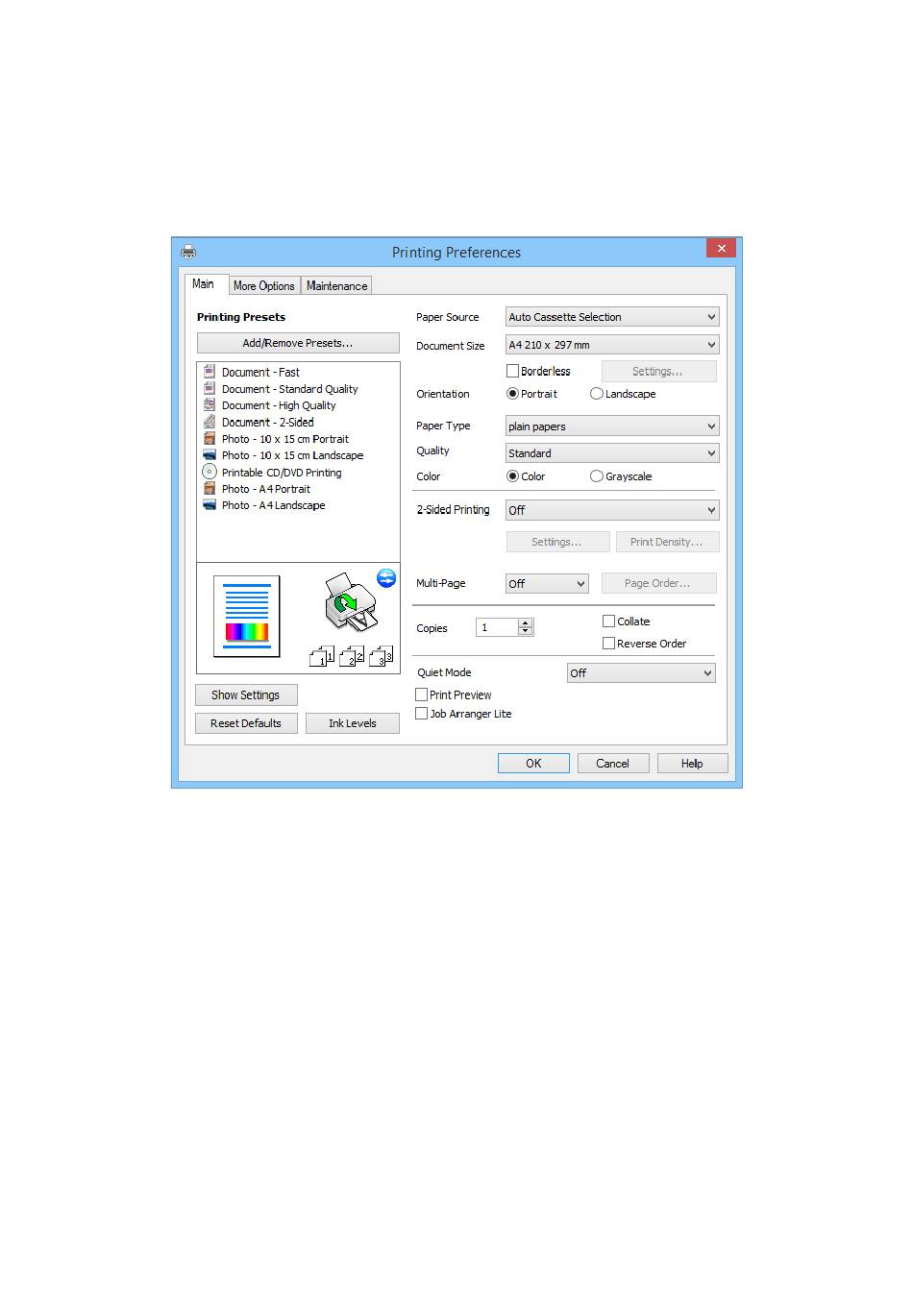The image size is (913, 1316).
Task: Open the Quality dropdown
Action: tap(612, 453)
